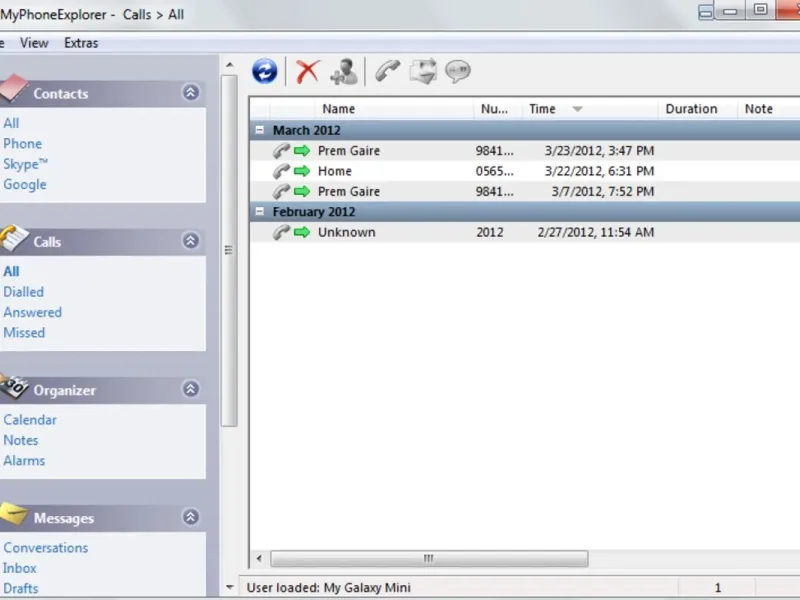Open Skype contacts
Viewport: 800px width, 600px height.
click(x=26, y=164)
